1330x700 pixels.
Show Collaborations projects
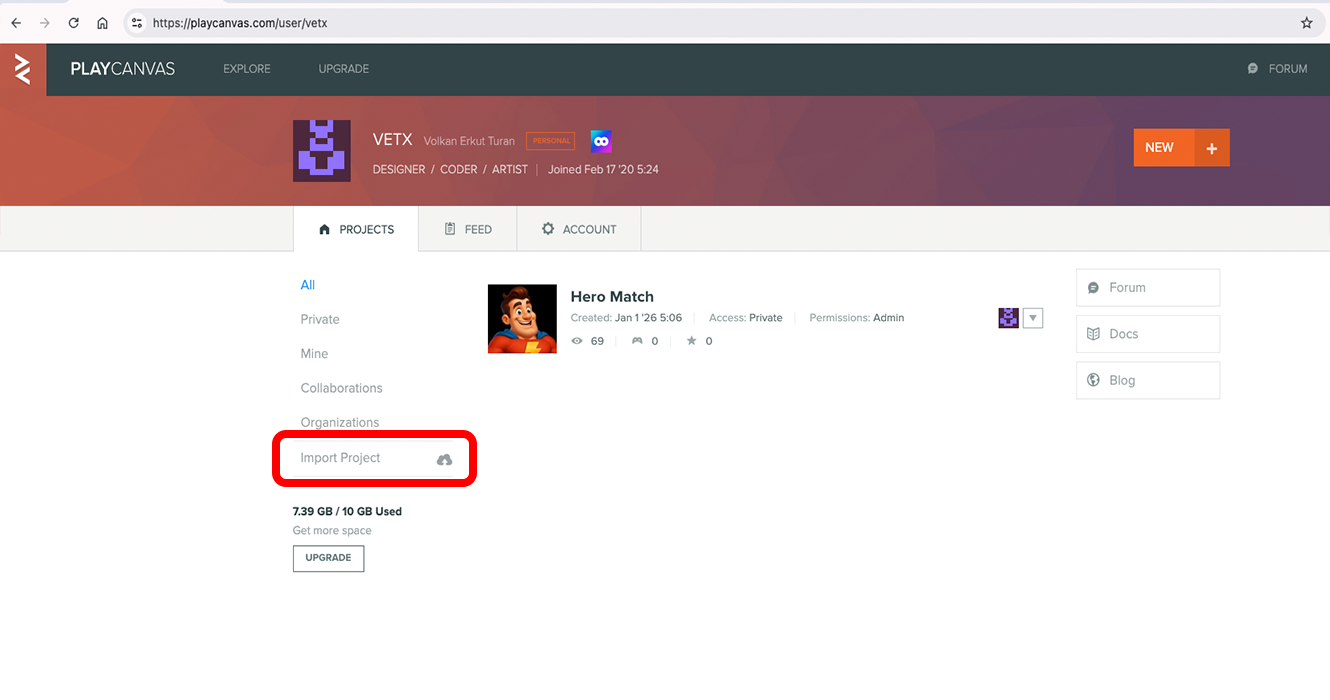pos(341,388)
